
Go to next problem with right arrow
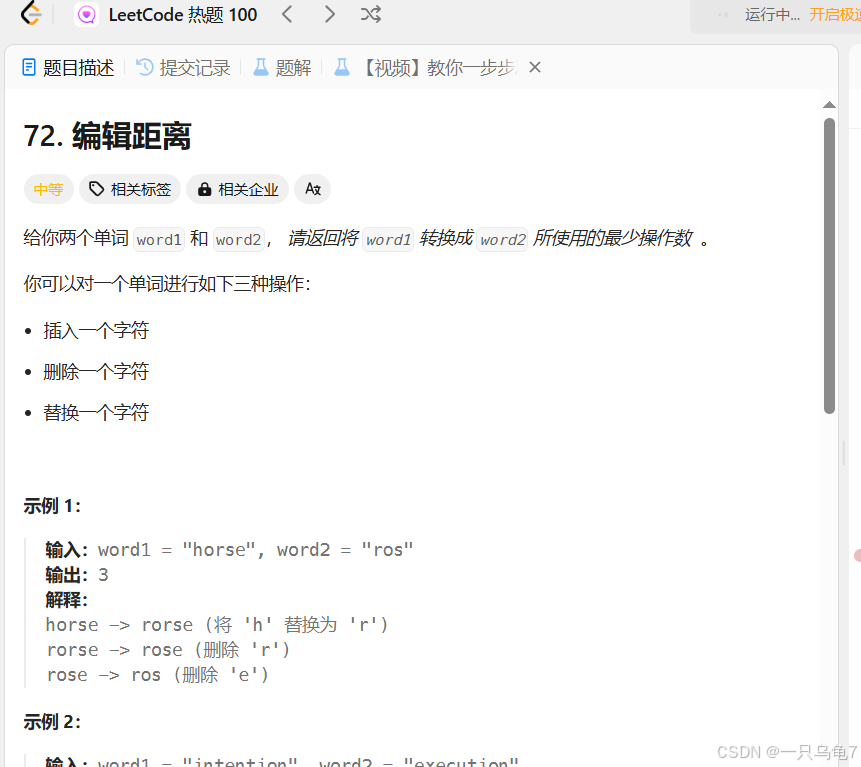(x=329, y=14)
